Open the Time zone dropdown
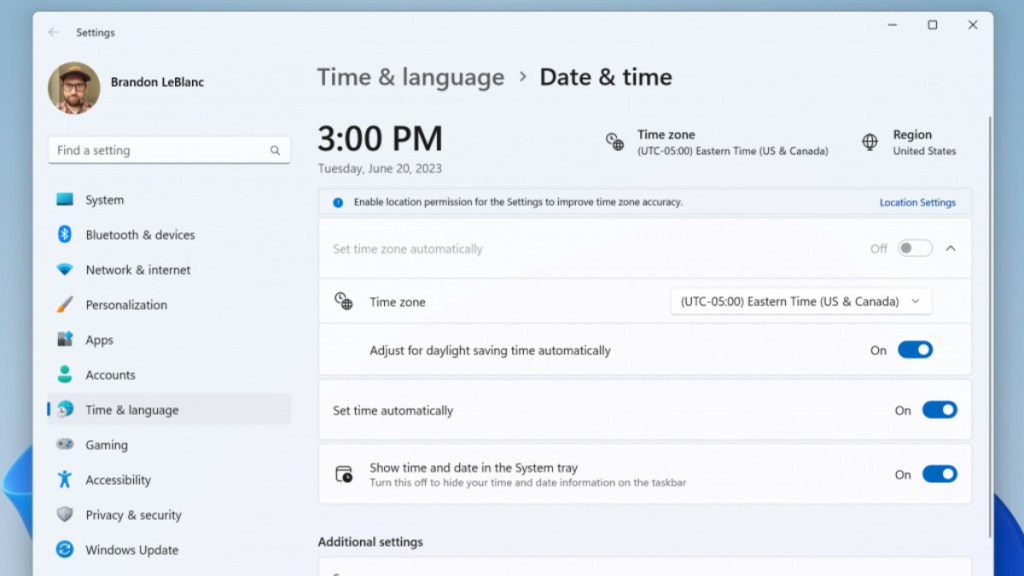The width and height of the screenshot is (1024, 576). [x=800, y=301]
